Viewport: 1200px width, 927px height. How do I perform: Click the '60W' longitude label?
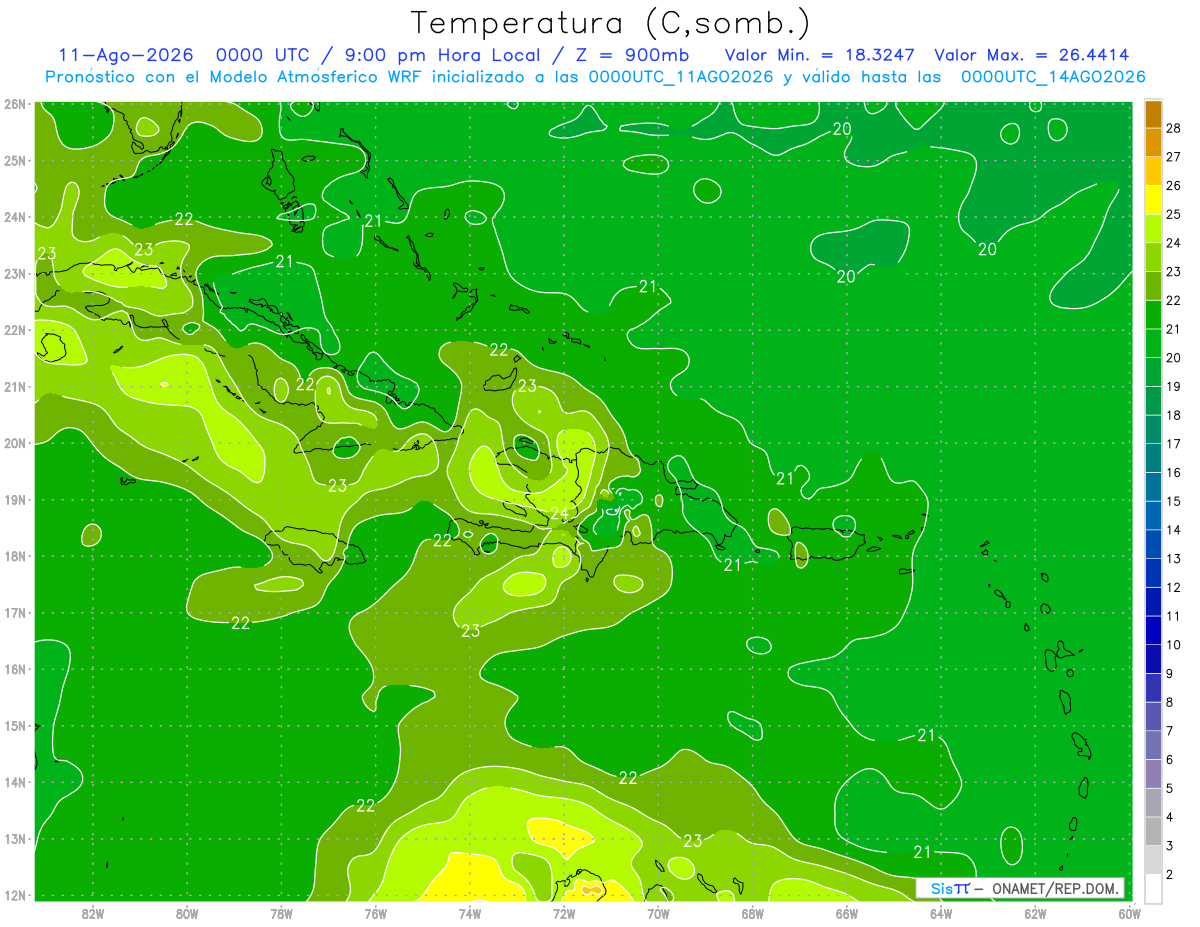coord(1129,912)
